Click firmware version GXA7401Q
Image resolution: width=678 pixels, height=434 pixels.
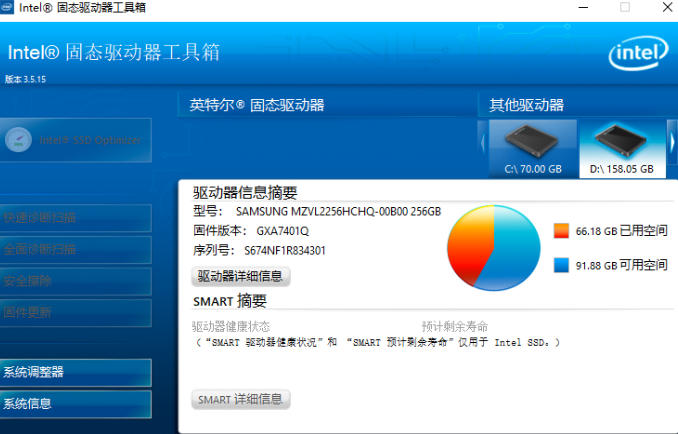(x=282, y=231)
